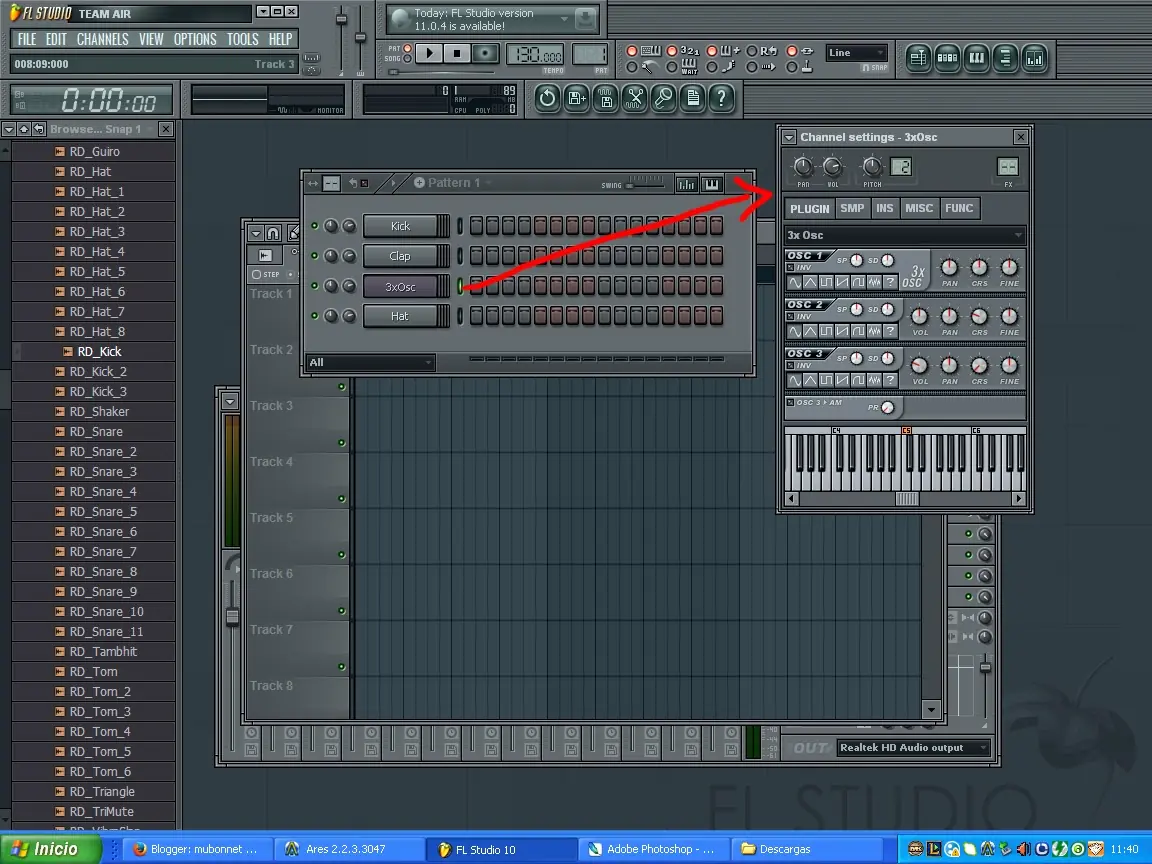Open the audio editor scissors icon
Image resolution: width=1152 pixels, height=864 pixels.
635,98
